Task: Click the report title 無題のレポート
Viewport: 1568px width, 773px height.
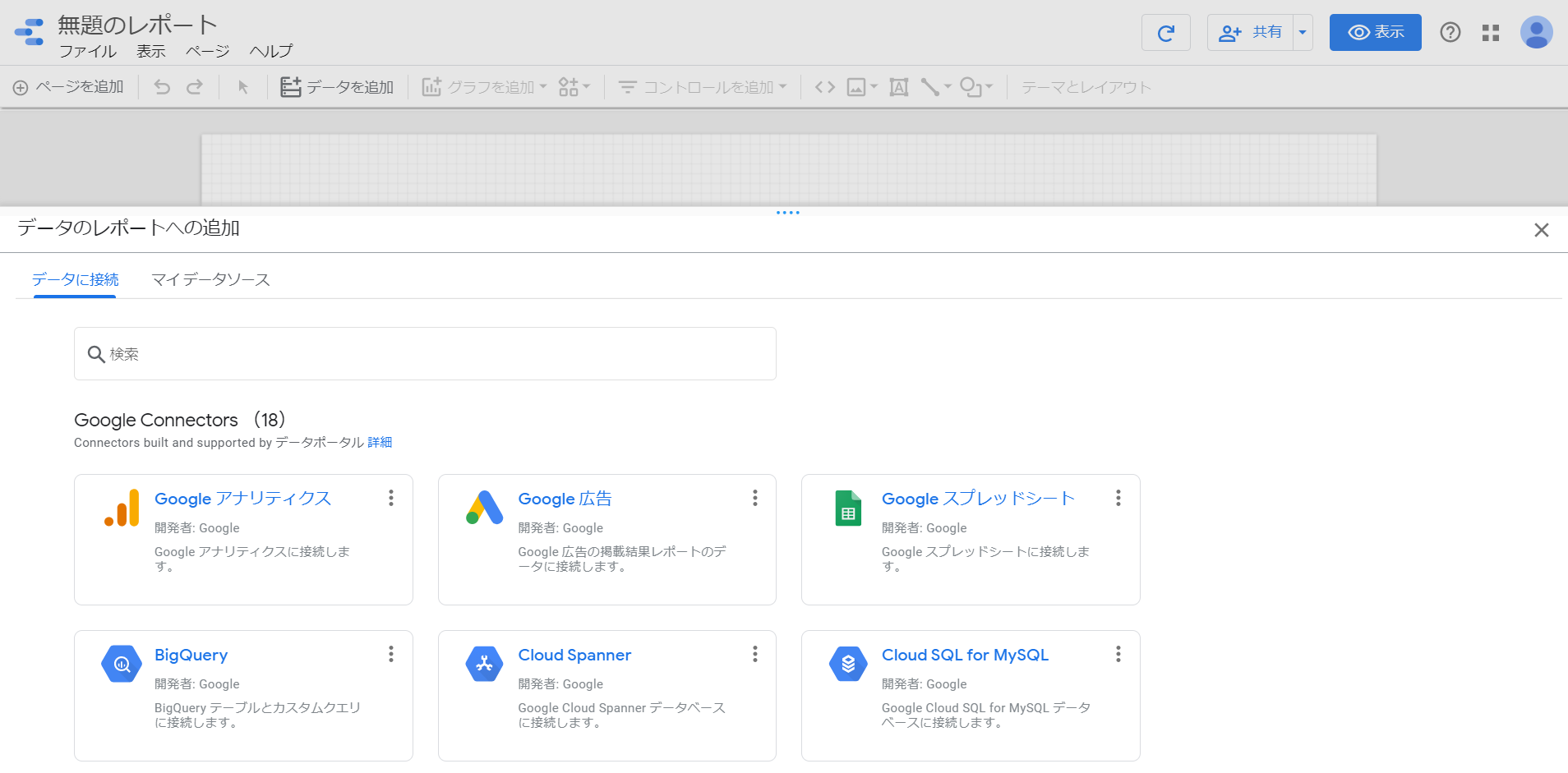Action: click(x=137, y=25)
